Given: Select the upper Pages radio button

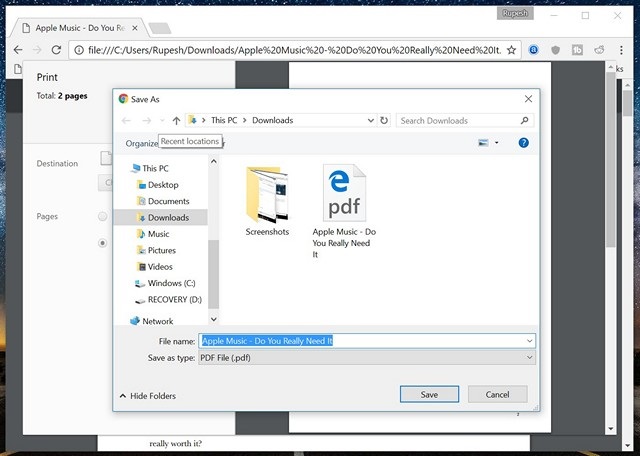Looking at the screenshot, I should (x=102, y=216).
